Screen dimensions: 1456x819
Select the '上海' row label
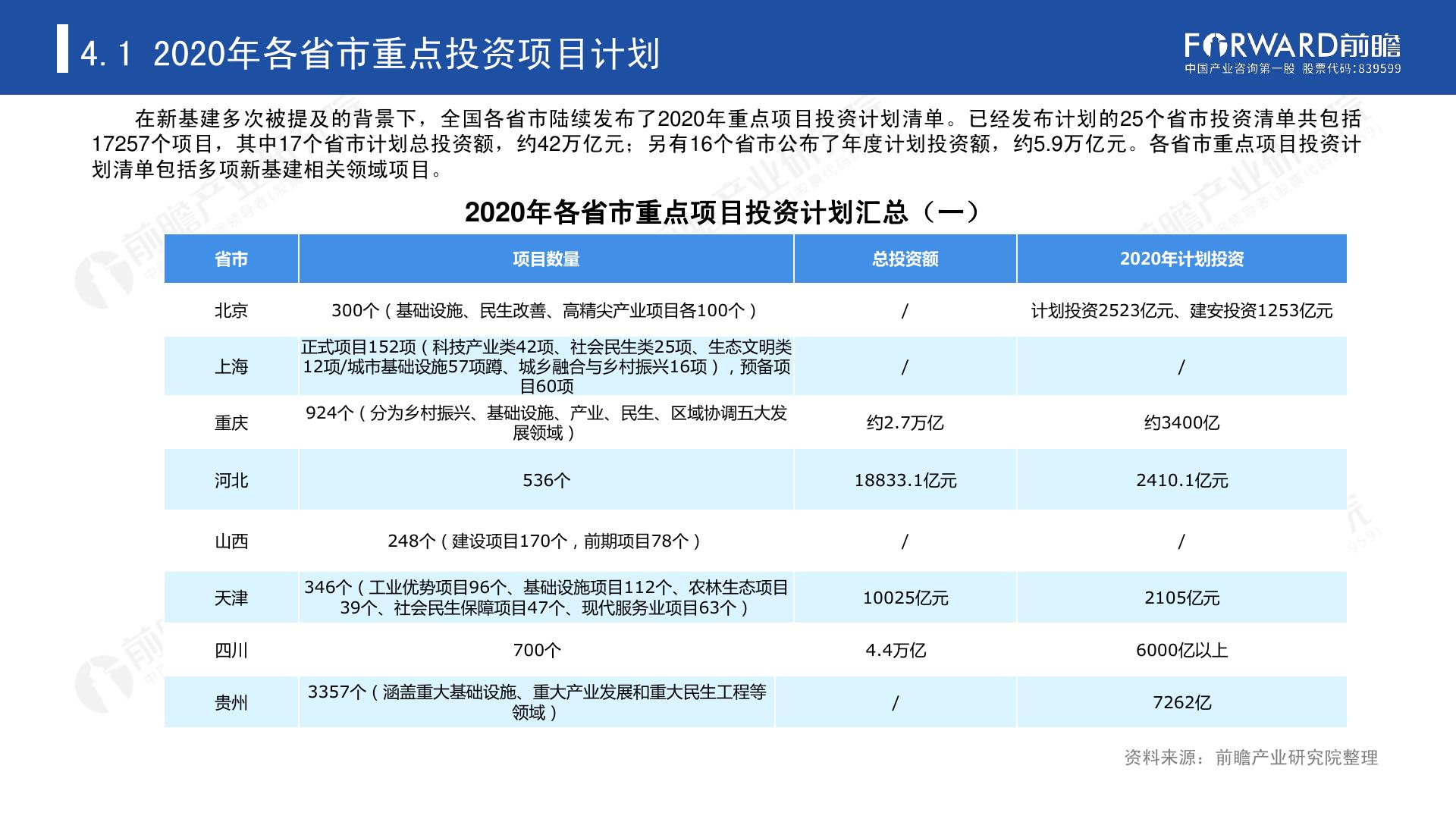click(x=231, y=367)
